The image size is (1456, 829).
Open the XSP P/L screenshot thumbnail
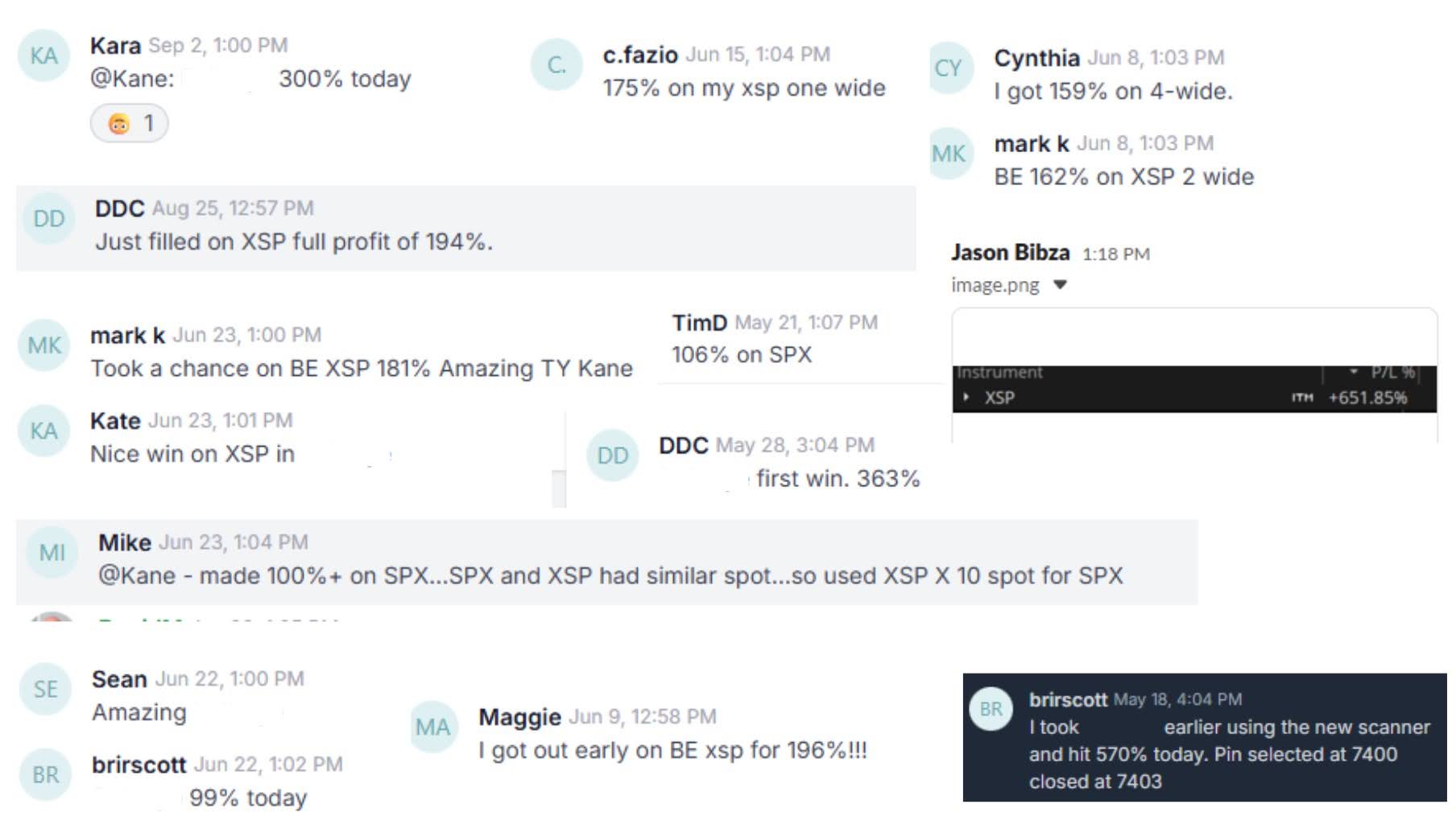(x=1194, y=376)
